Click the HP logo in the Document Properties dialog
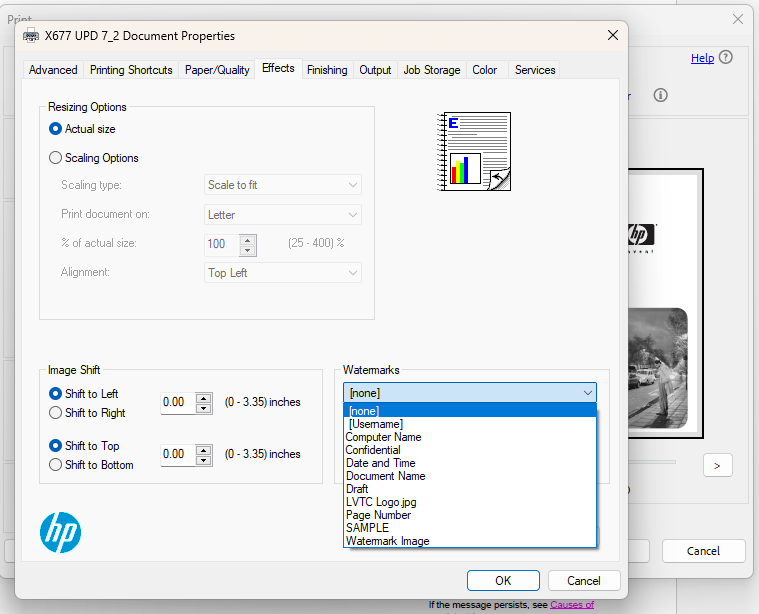Viewport: 759px width, 614px height. 61,533
